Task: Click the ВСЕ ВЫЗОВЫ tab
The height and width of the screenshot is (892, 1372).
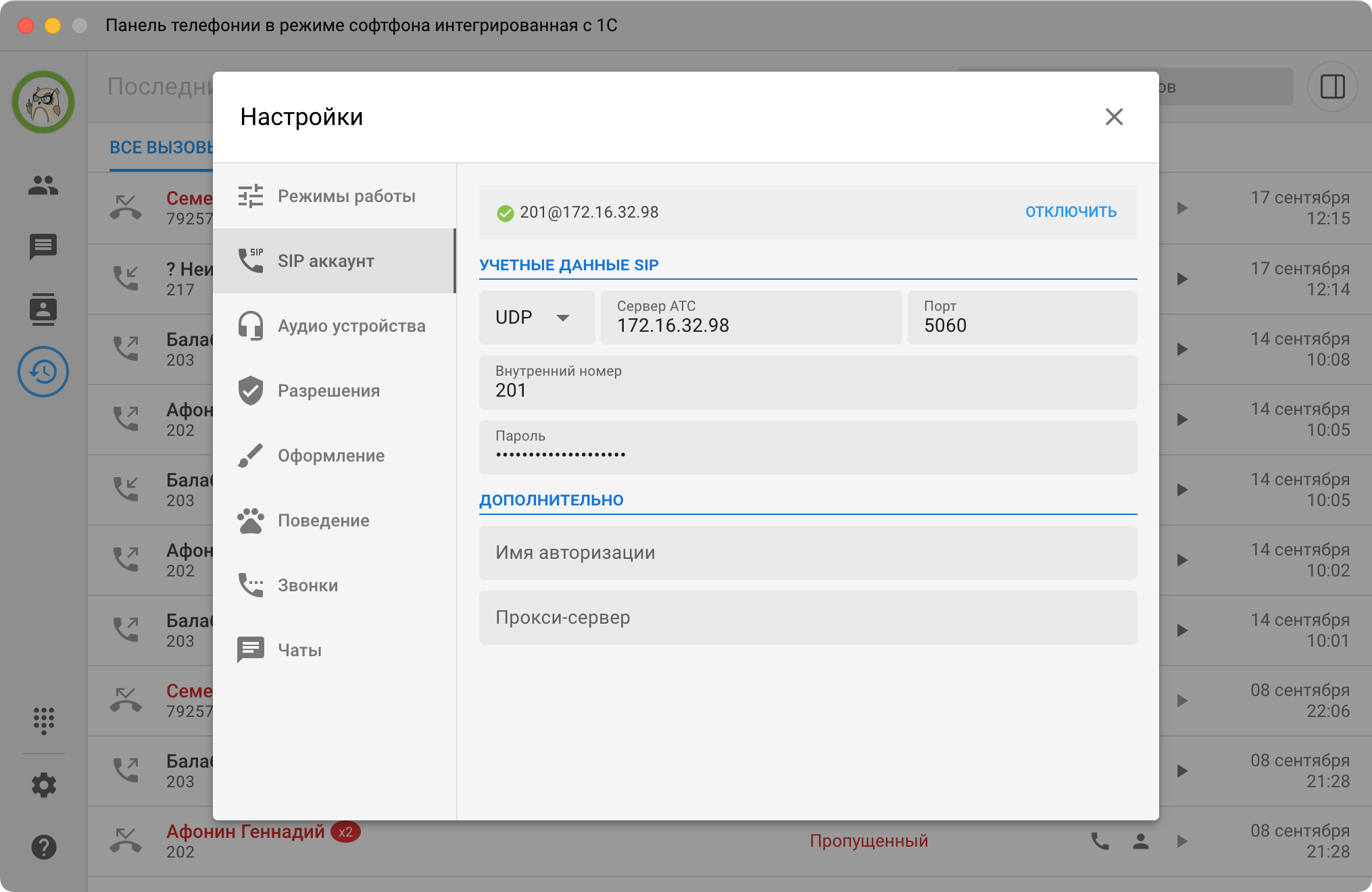Action: 162,147
